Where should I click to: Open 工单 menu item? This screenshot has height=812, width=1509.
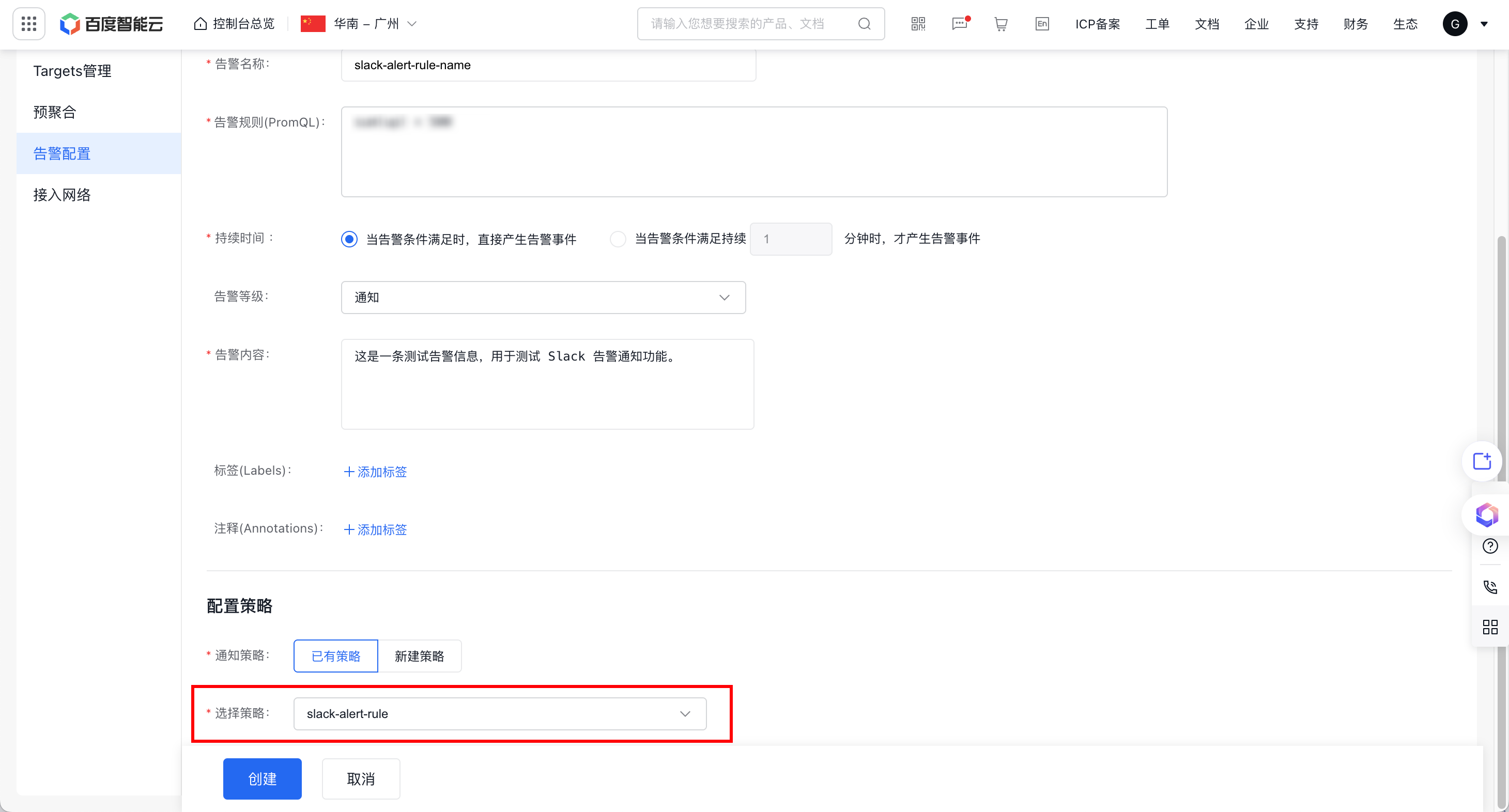1157,24
